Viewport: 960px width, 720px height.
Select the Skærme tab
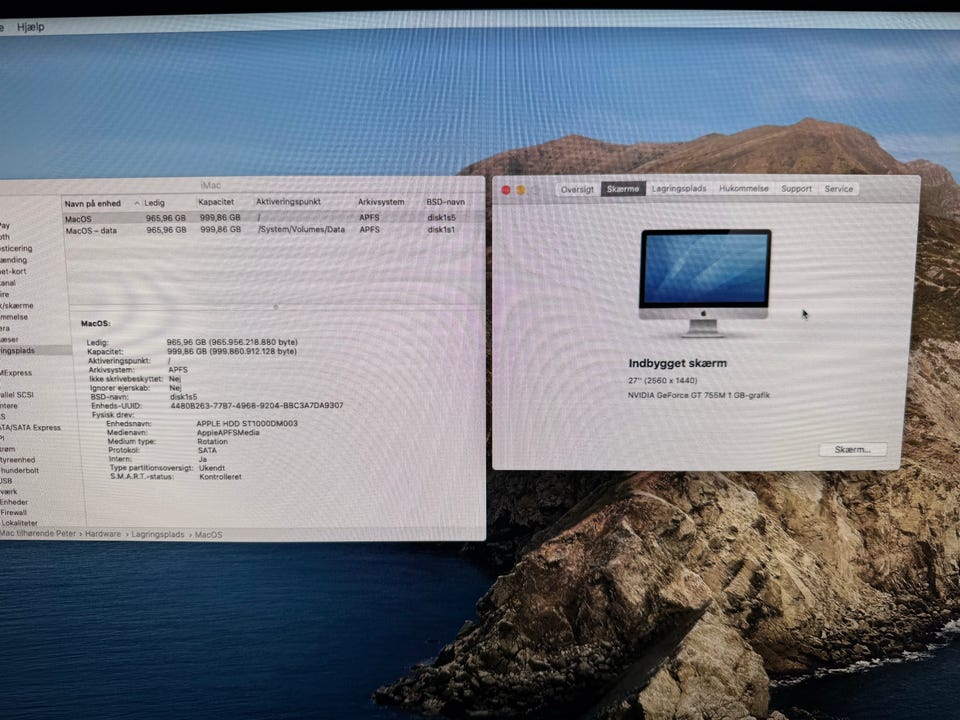click(x=623, y=189)
